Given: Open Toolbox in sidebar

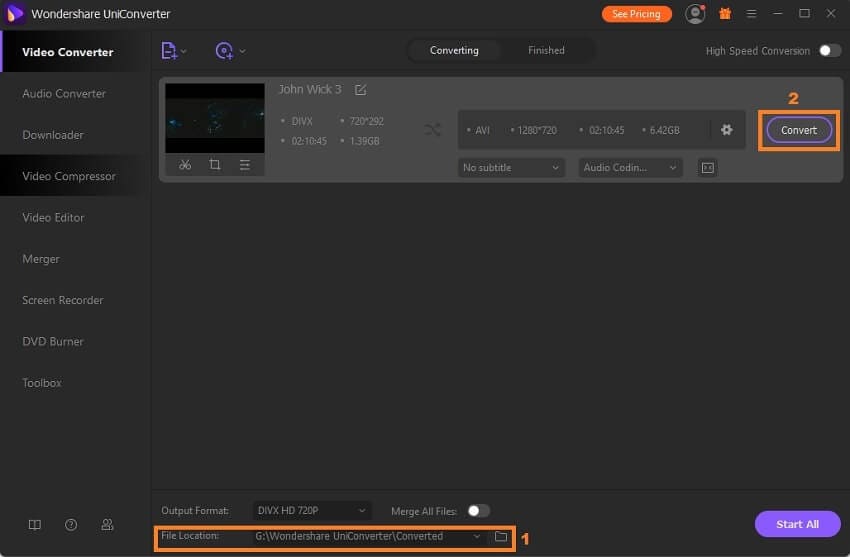Looking at the screenshot, I should [x=42, y=383].
